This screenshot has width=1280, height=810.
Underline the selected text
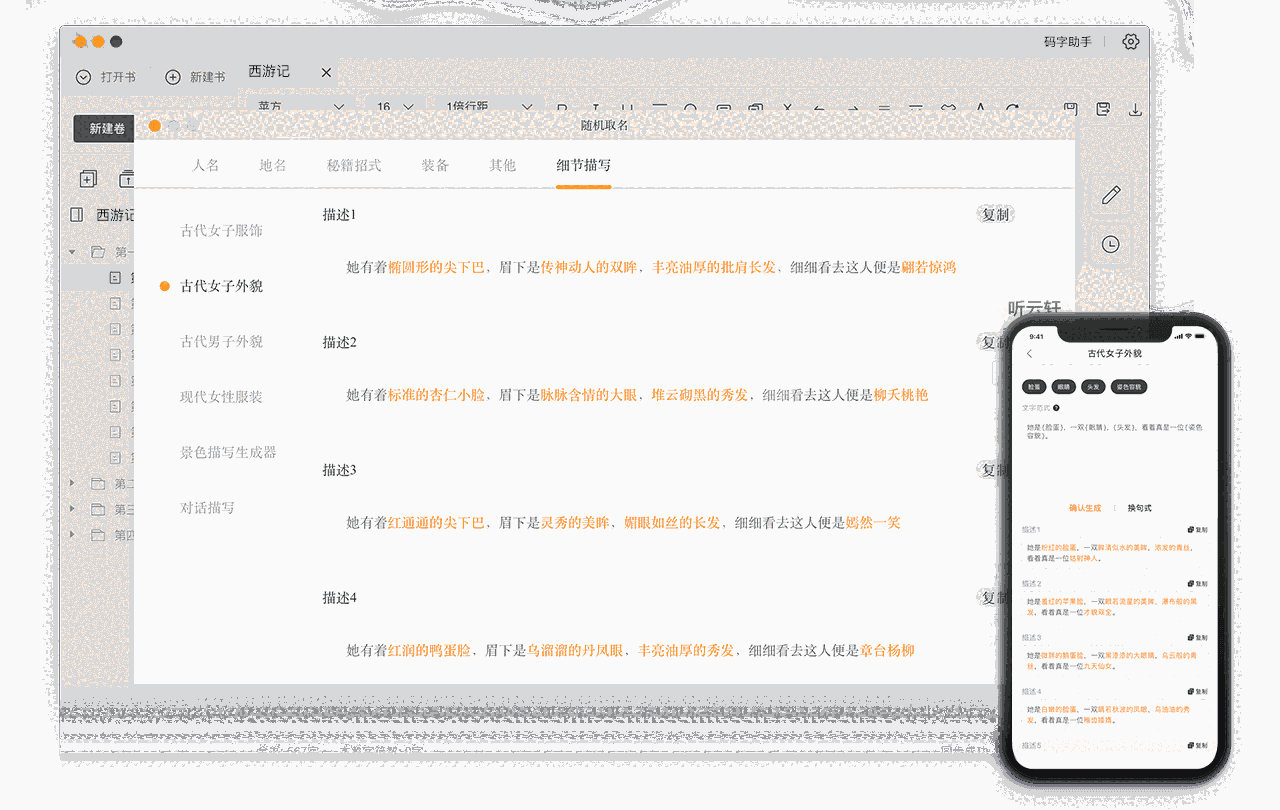[627, 108]
